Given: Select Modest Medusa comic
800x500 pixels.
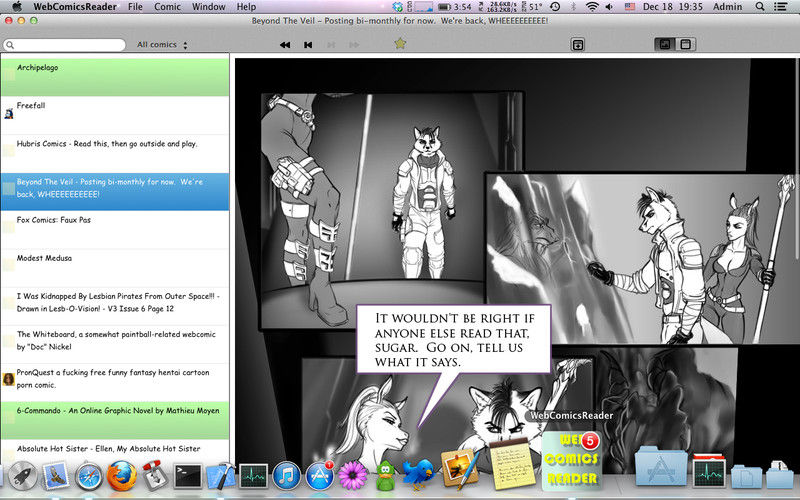Looking at the screenshot, I should (x=115, y=268).
